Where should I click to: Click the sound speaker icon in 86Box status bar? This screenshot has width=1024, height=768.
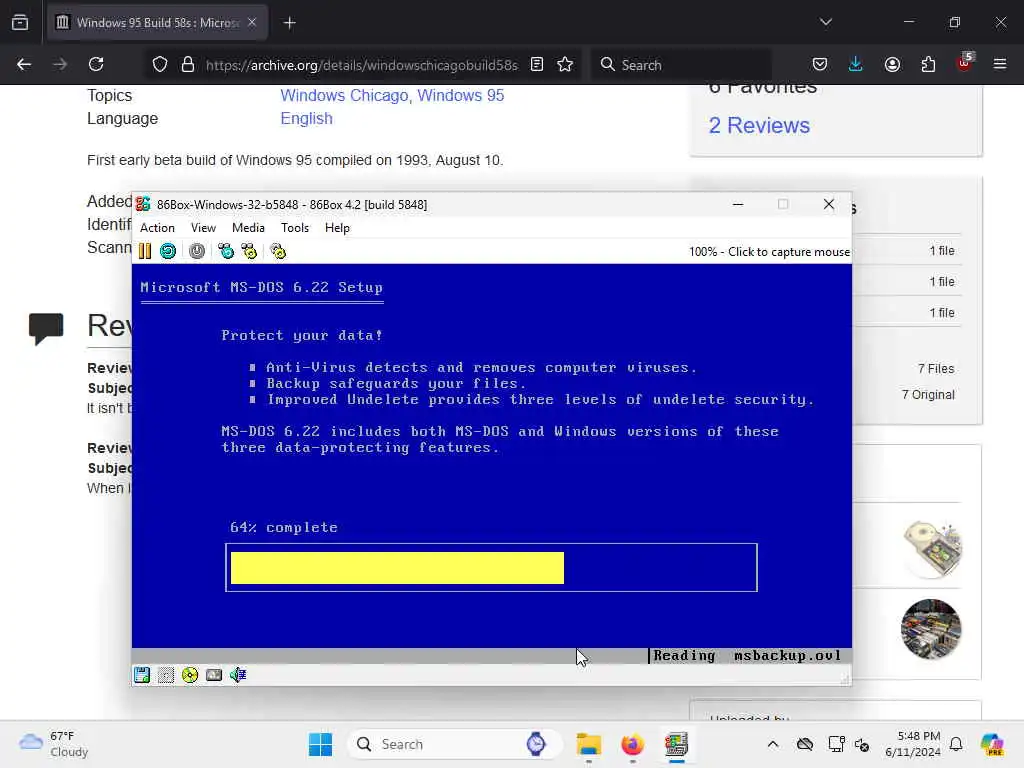click(238, 675)
